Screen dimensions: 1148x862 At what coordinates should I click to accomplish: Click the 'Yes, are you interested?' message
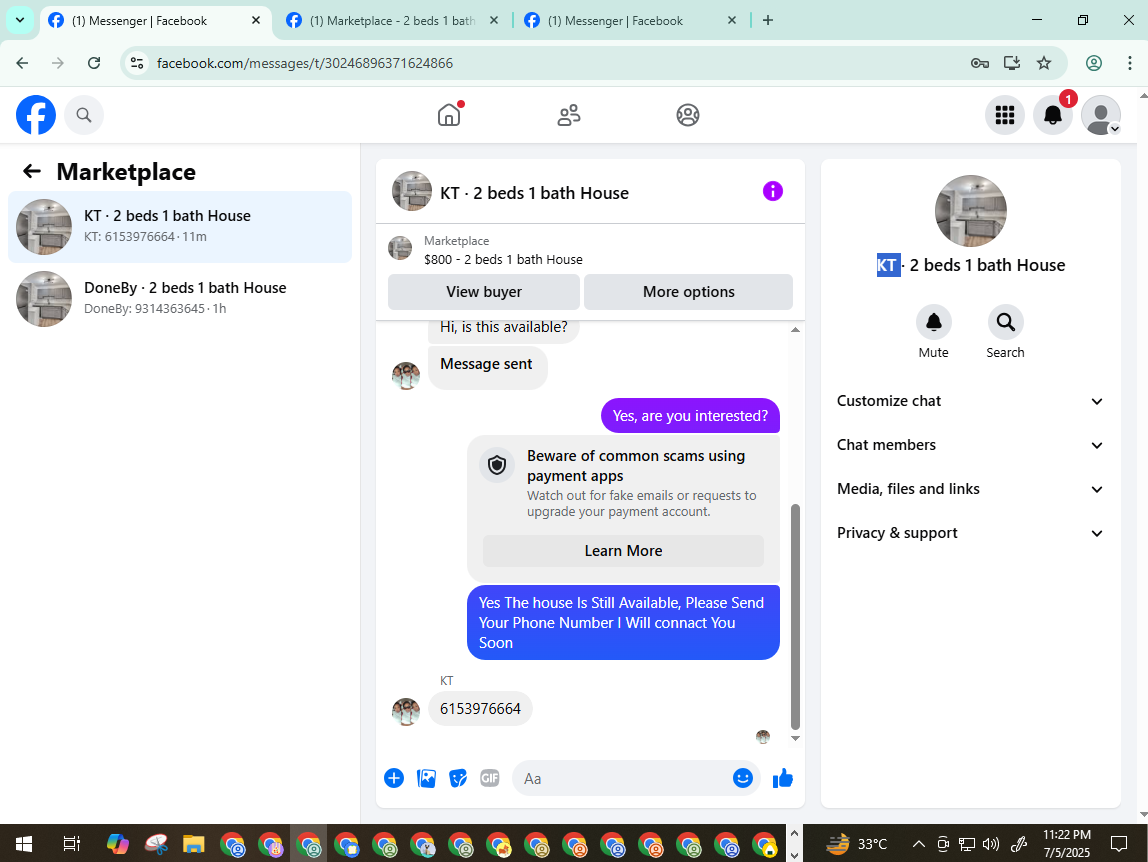point(690,416)
